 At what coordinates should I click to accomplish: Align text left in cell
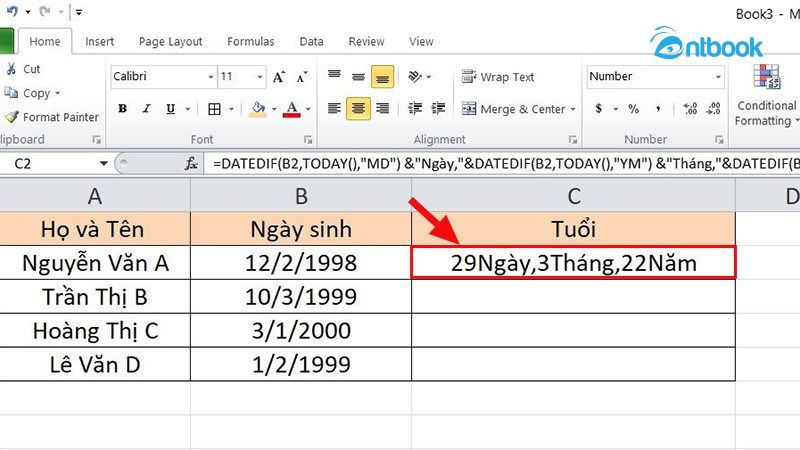click(334, 108)
